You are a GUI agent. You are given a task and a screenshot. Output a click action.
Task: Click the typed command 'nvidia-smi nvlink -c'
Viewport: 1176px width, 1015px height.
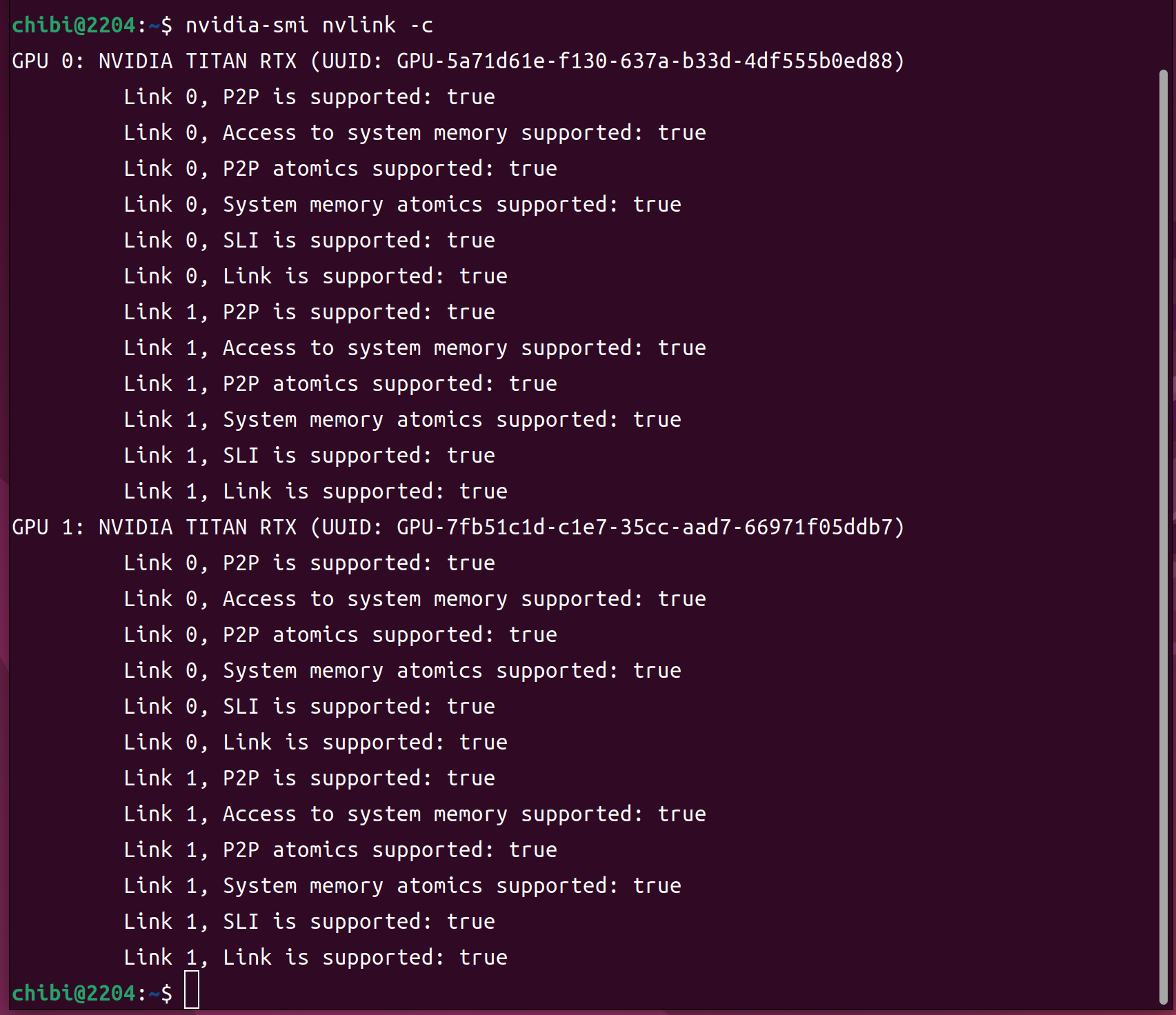click(x=309, y=26)
